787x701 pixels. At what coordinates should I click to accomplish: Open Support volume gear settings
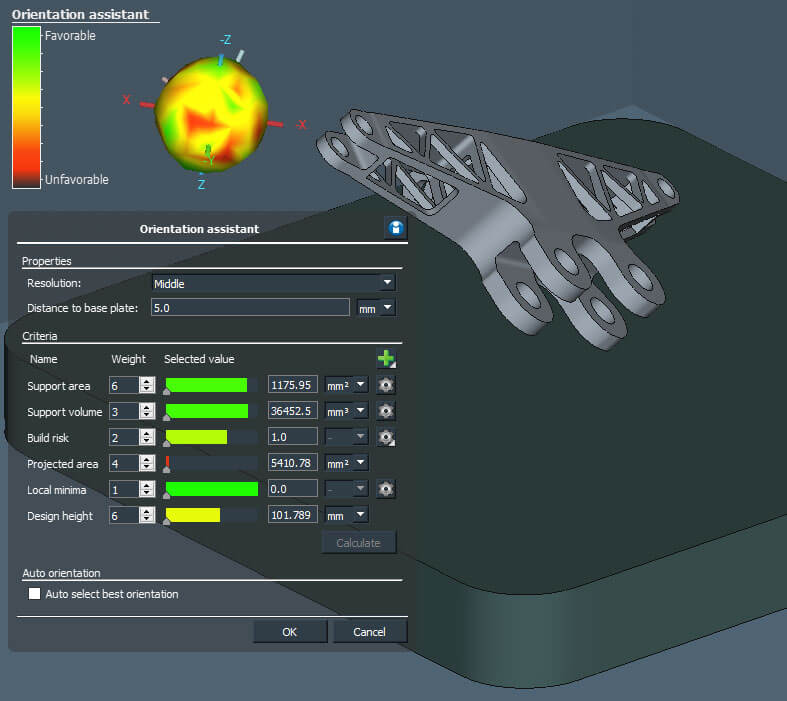click(x=386, y=411)
